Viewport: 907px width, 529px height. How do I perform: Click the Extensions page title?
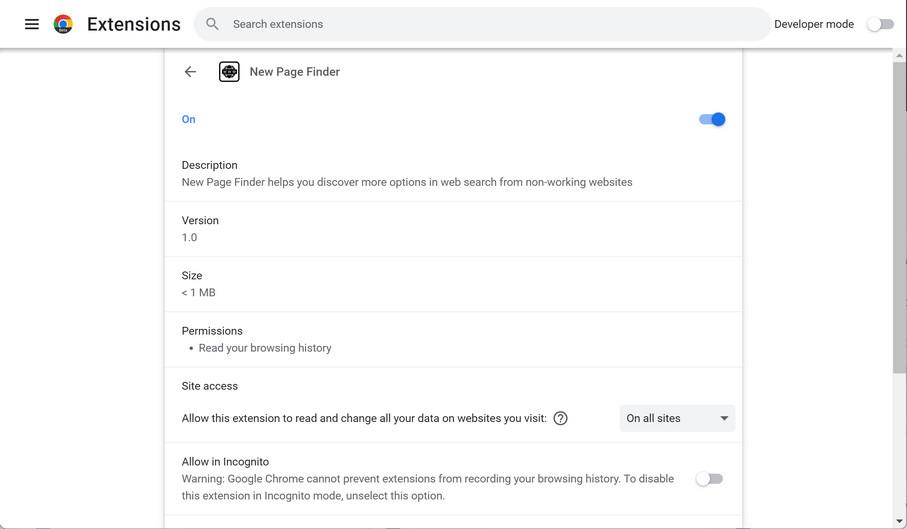[x=134, y=24]
